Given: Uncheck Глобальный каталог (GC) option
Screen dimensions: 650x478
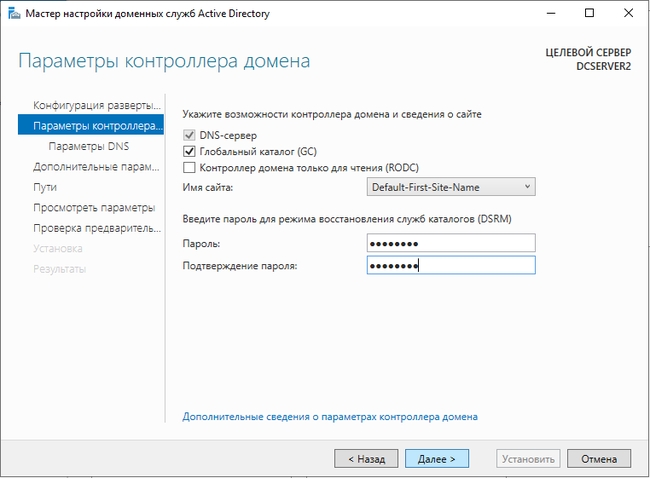Looking at the screenshot, I should 189,151.
